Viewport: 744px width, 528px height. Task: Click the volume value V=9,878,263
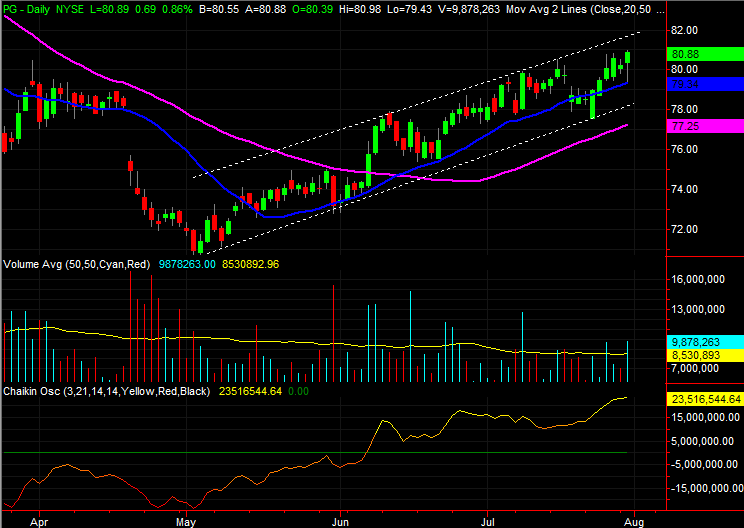pos(469,9)
